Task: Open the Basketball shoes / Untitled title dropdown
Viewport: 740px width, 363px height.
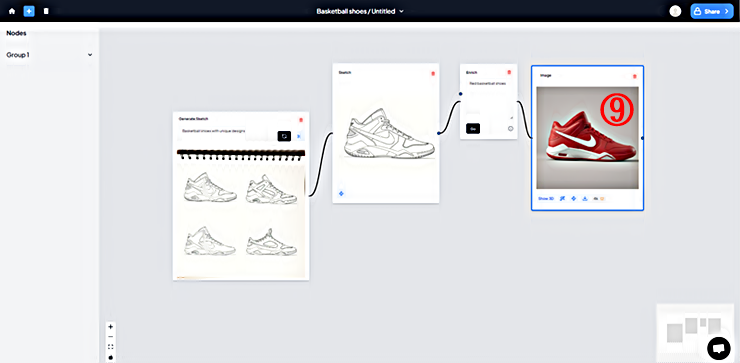Action: 360,11
